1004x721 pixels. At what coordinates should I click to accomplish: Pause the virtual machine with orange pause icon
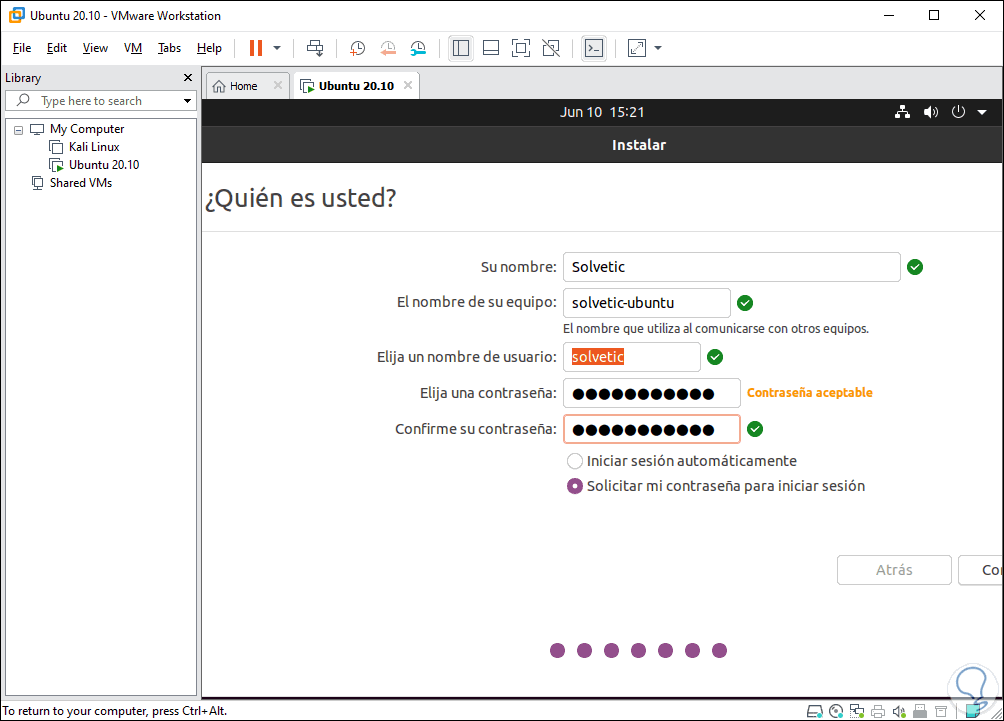pyautogui.click(x=256, y=48)
